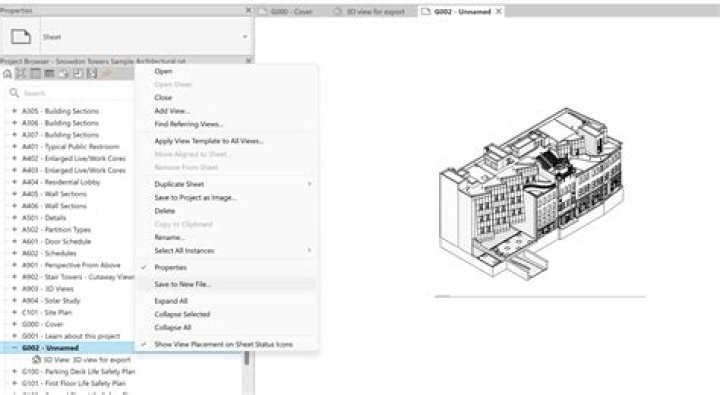Click the view icon on the 3D view for export tab

(x=338, y=11)
